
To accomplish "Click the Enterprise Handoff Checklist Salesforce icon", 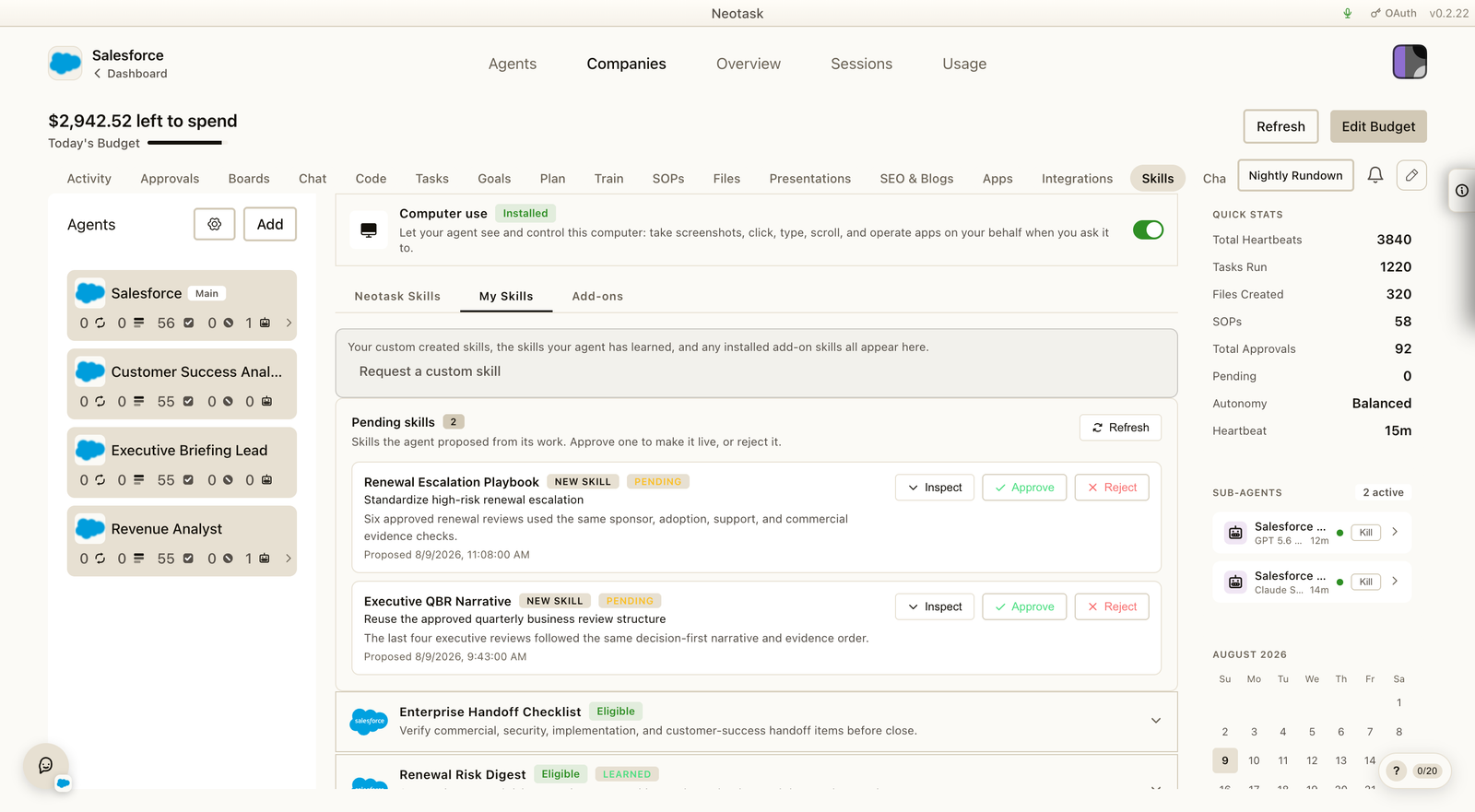I will pos(369,721).
